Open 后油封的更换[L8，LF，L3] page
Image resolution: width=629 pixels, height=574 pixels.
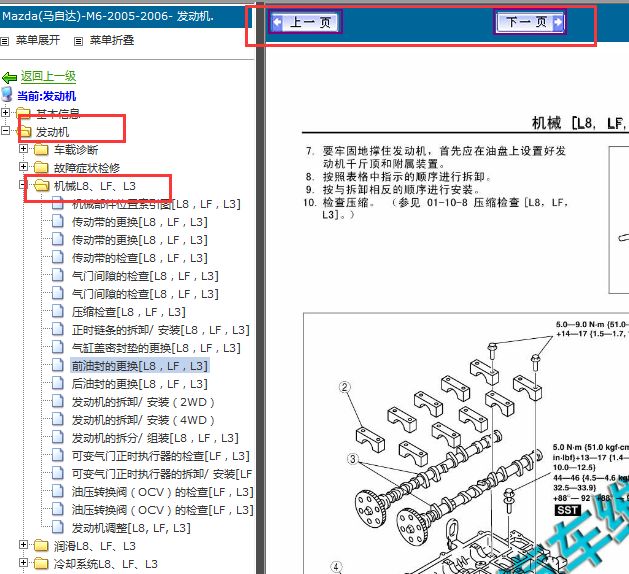click(139, 384)
